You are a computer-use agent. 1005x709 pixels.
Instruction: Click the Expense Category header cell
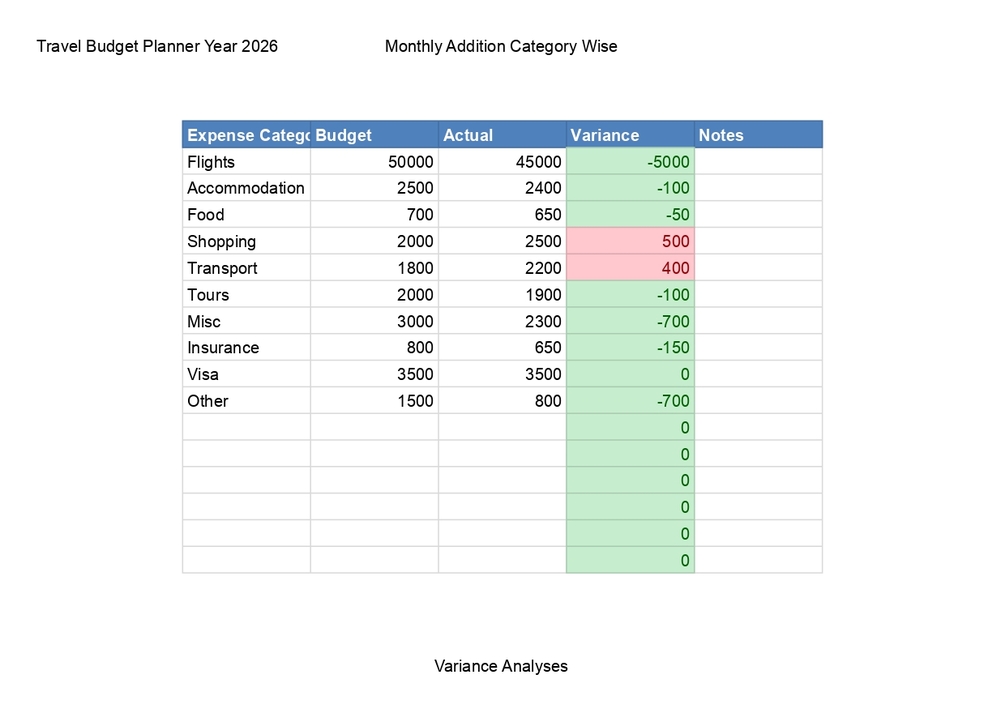click(x=246, y=135)
